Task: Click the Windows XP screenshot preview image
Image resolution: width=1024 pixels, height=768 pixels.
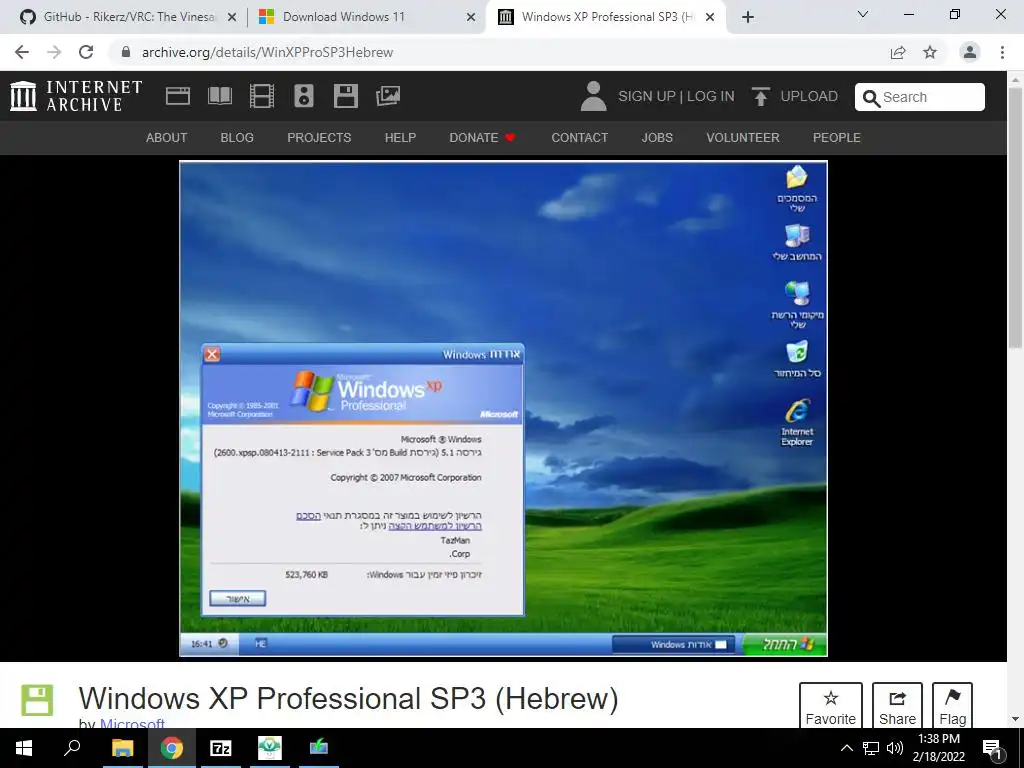Action: (x=504, y=408)
